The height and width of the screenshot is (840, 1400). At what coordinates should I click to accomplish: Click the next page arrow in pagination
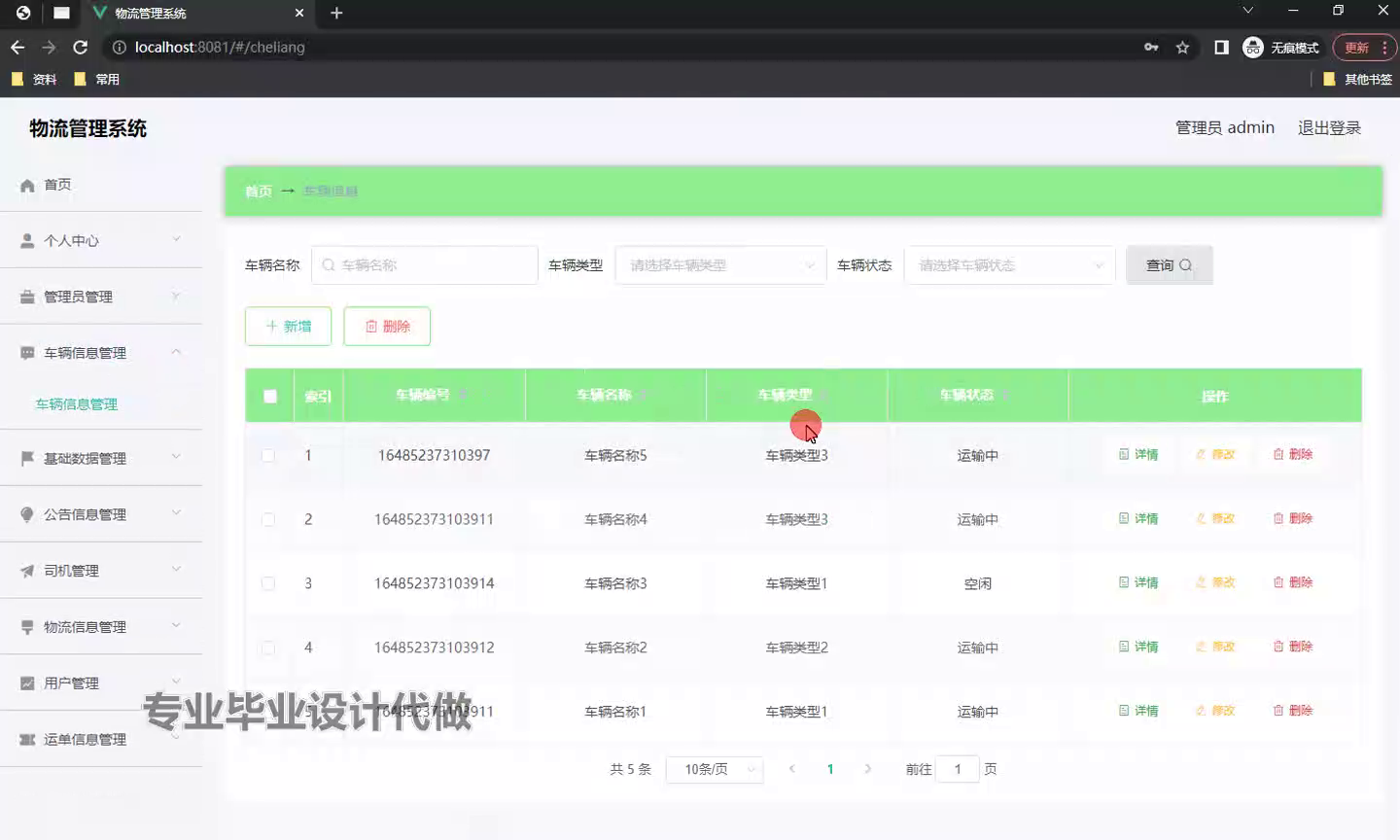click(x=868, y=769)
